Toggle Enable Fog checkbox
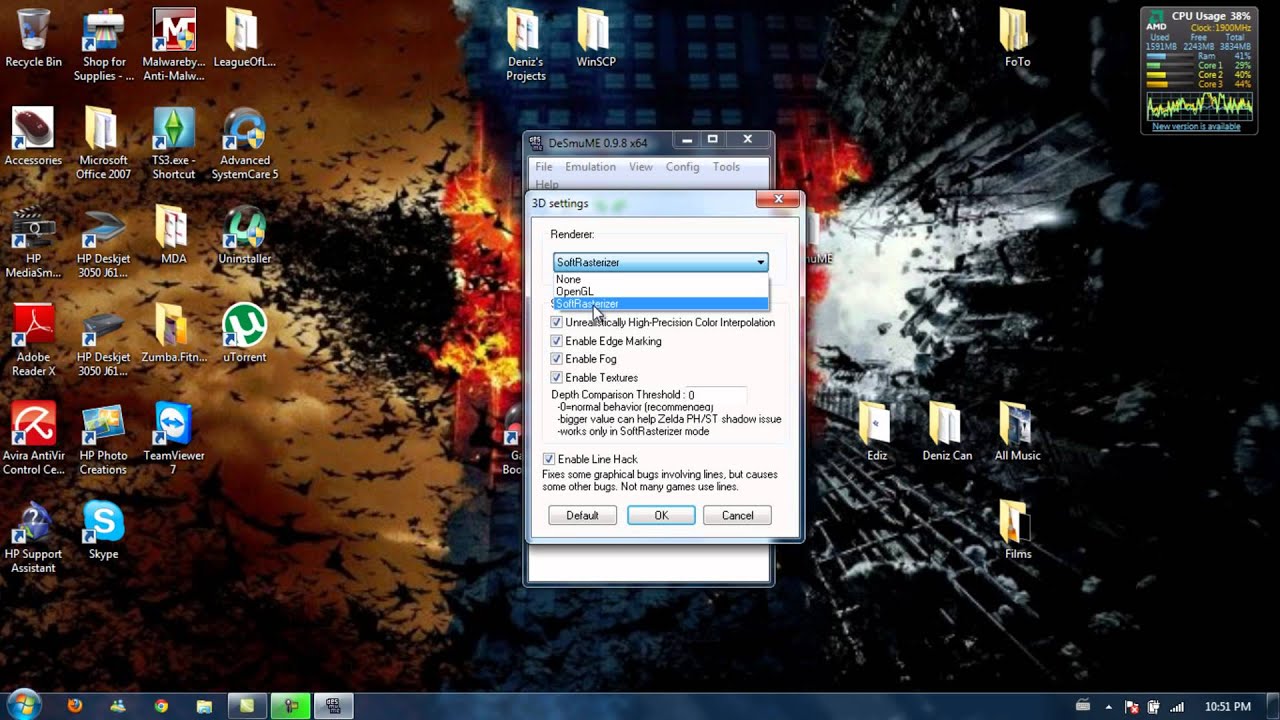Image resolution: width=1280 pixels, height=720 pixels. (x=557, y=359)
